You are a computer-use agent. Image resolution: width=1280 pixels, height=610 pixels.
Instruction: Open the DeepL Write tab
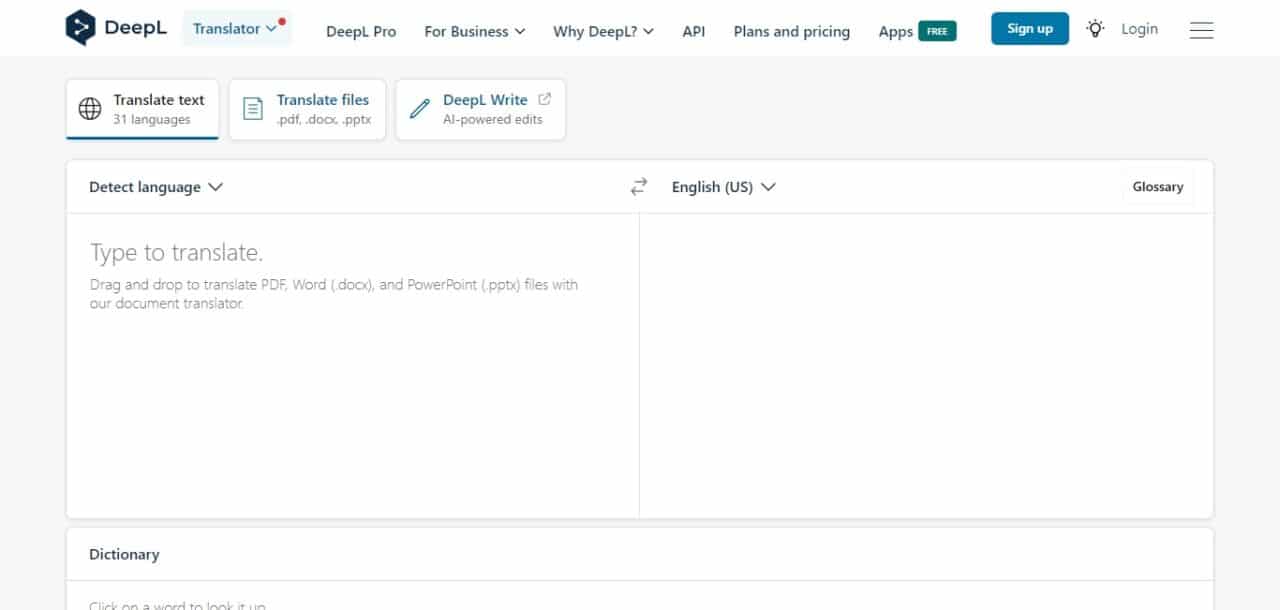coord(481,109)
